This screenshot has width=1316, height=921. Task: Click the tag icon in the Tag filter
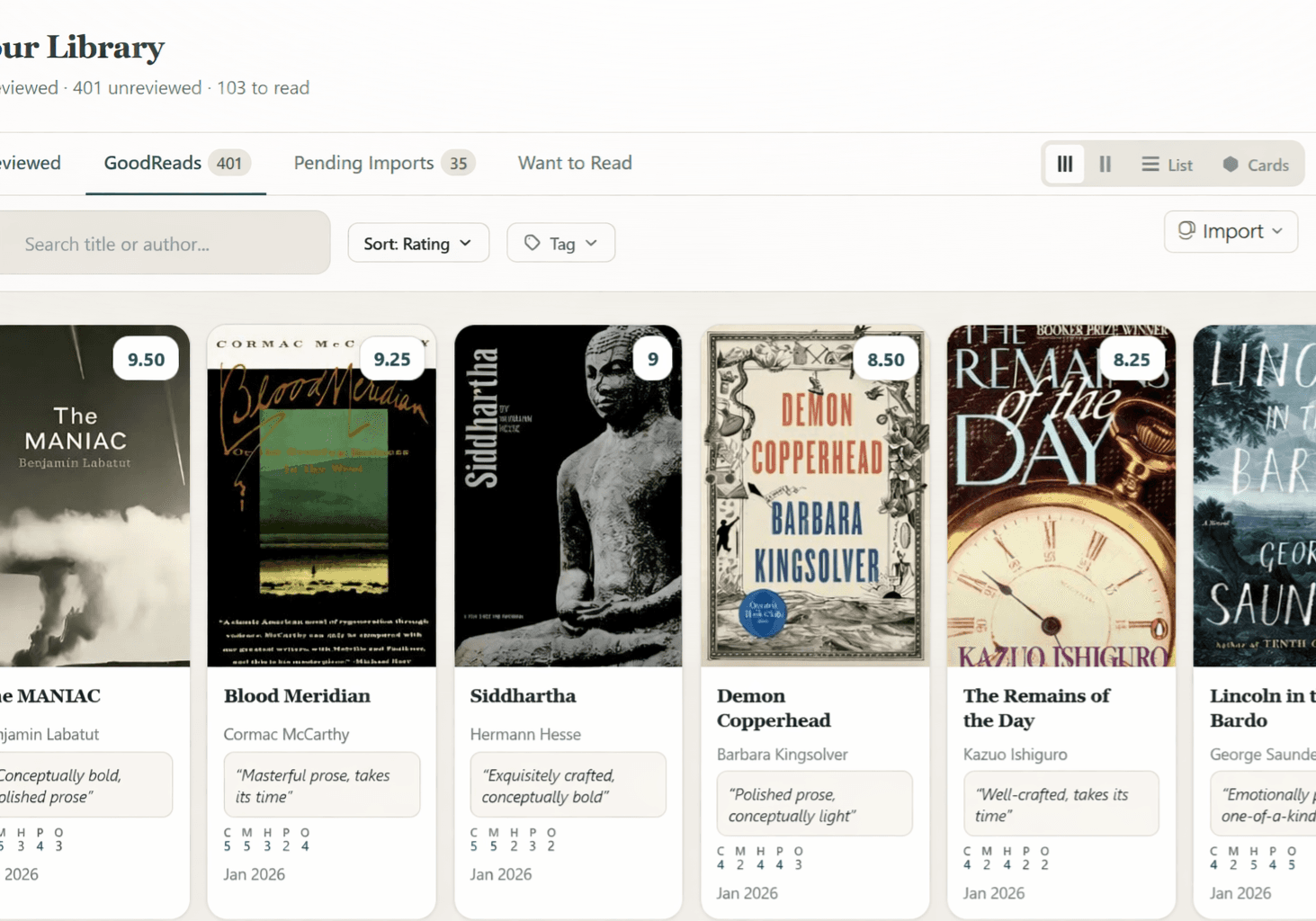533,243
